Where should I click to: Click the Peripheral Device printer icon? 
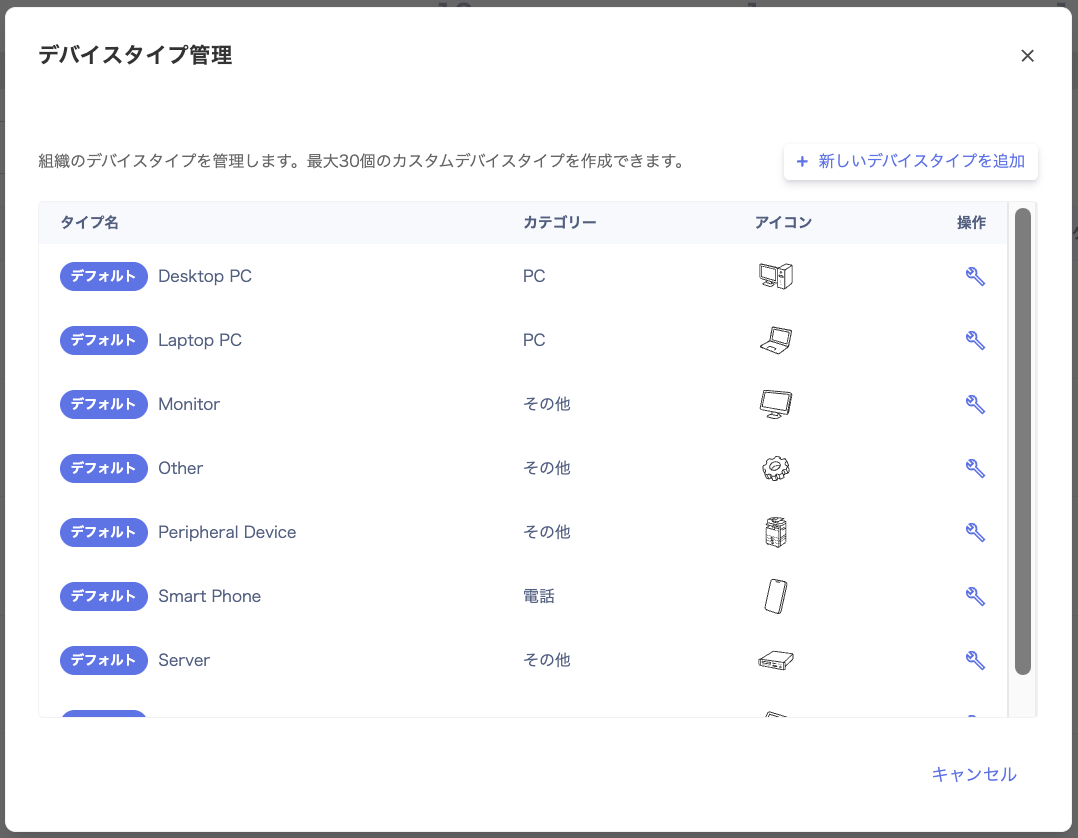776,532
